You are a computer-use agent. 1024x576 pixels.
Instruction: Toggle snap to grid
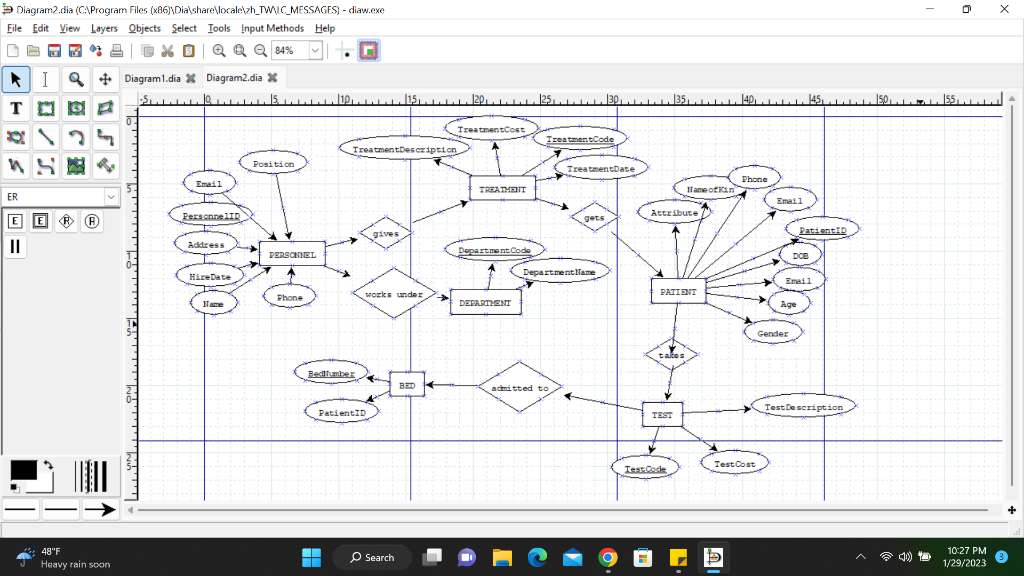342,50
